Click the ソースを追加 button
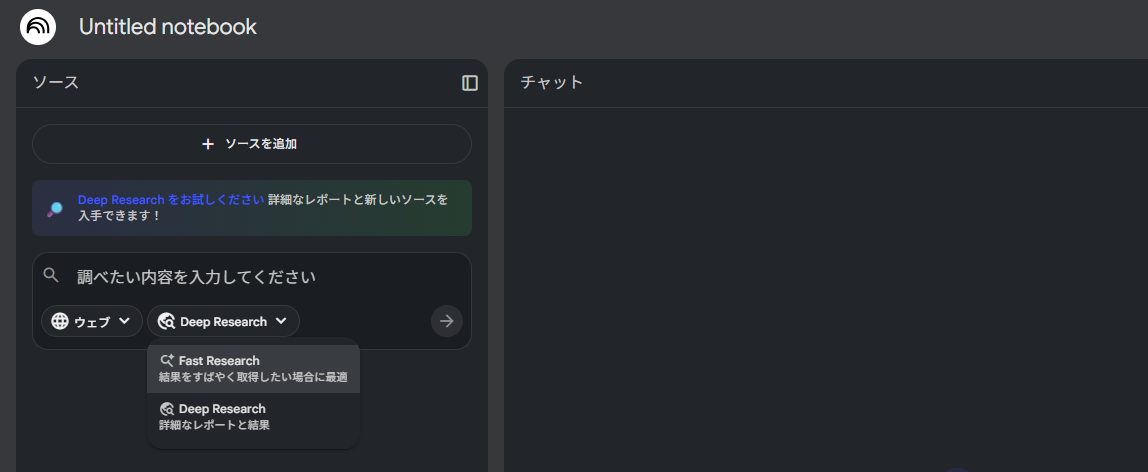 click(x=252, y=144)
